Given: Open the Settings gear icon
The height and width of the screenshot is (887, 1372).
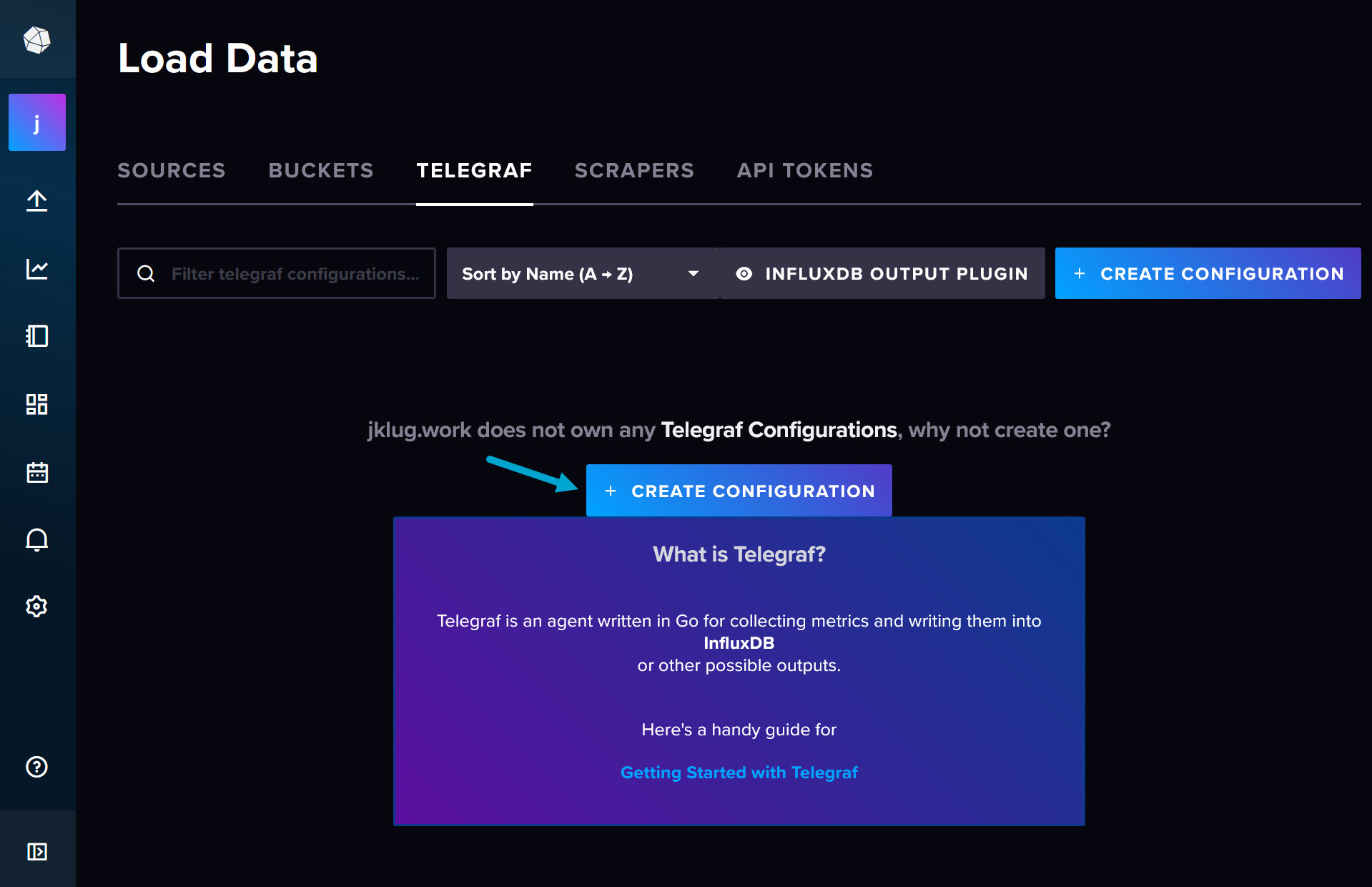Looking at the screenshot, I should coord(37,607).
